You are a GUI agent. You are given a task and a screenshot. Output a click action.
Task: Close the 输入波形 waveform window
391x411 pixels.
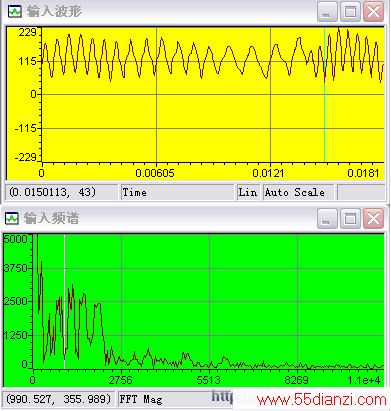point(373,12)
